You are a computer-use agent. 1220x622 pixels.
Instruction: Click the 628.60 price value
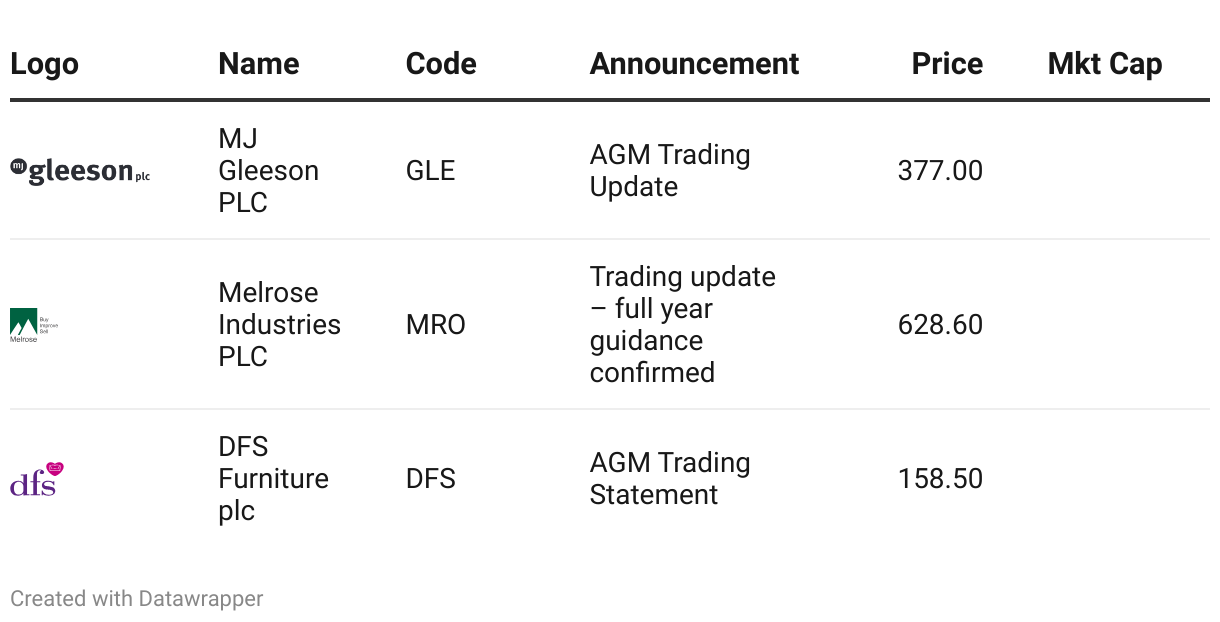pos(940,325)
